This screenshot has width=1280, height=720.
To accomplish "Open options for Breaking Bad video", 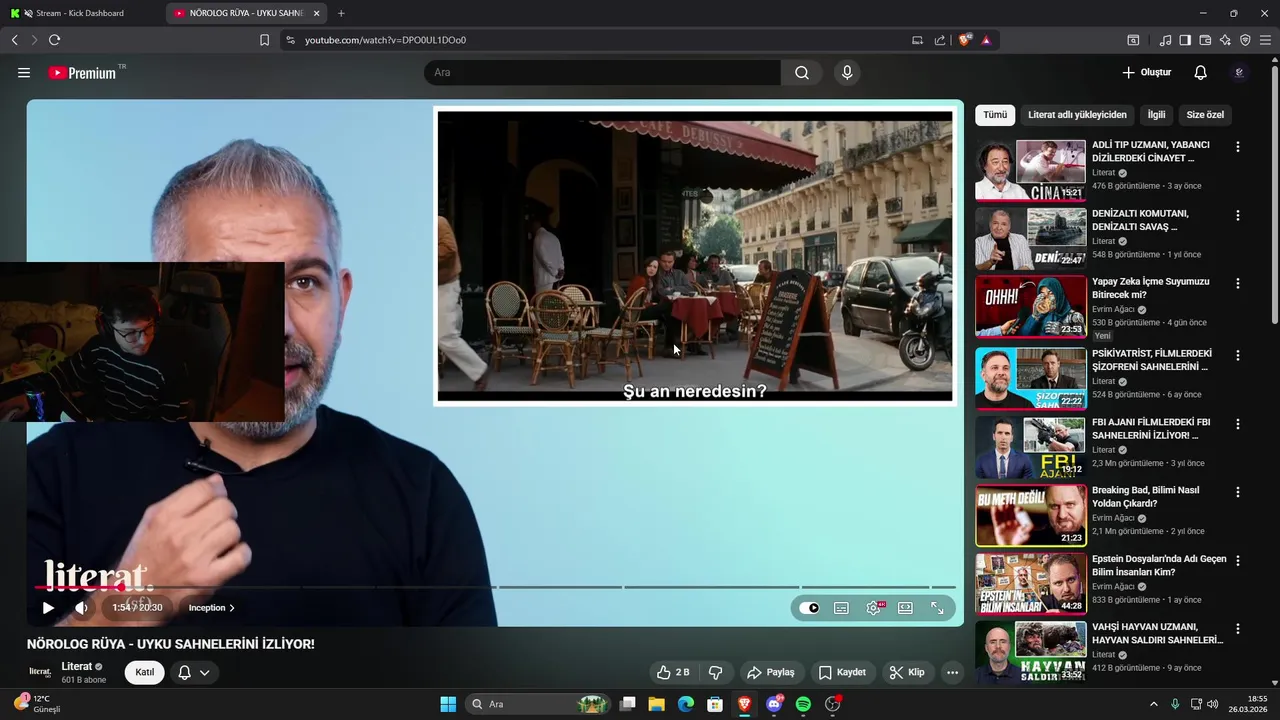I will pyautogui.click(x=1237, y=492).
